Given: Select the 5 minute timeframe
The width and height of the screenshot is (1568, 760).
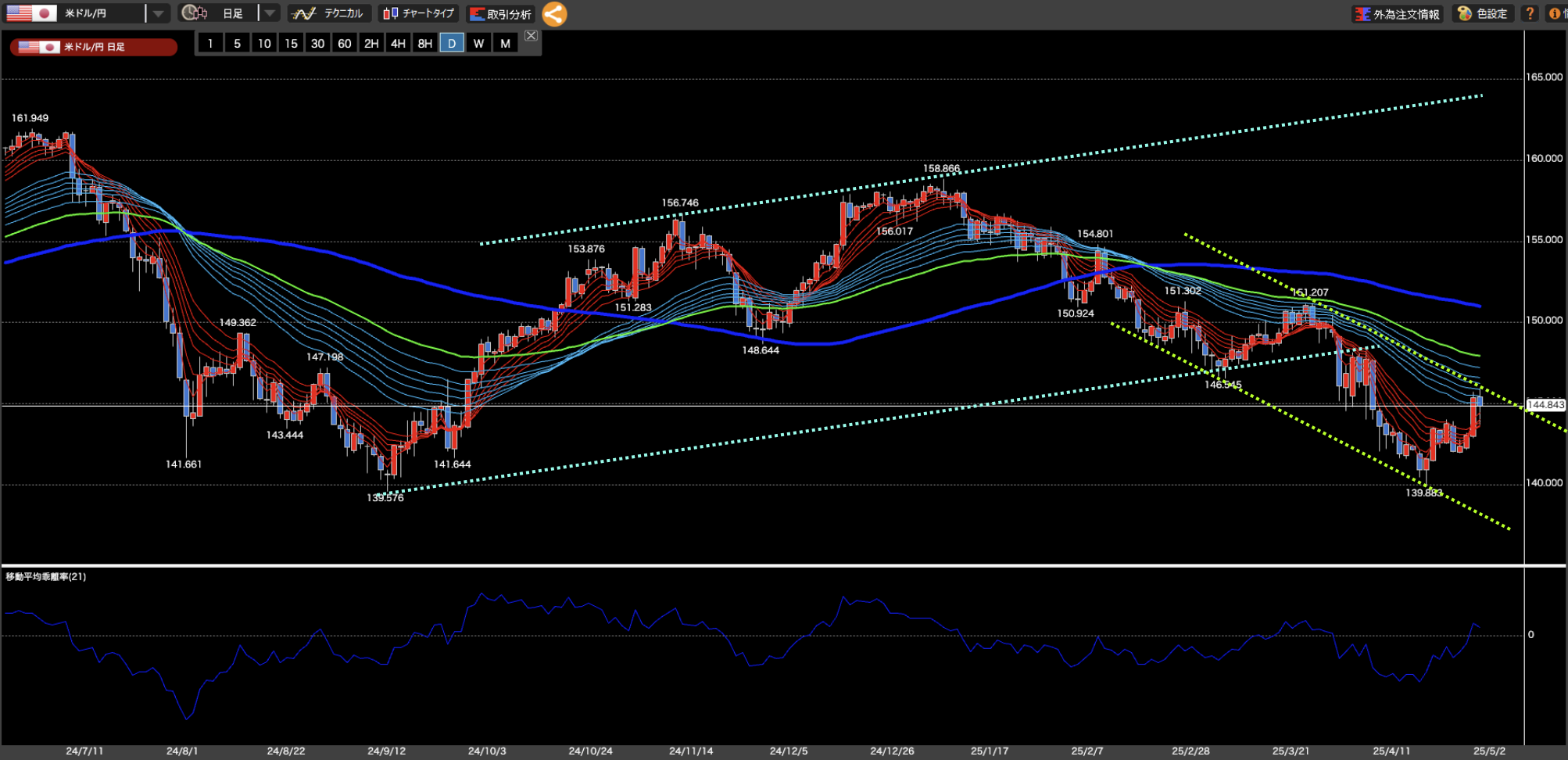Looking at the screenshot, I should pos(237,43).
